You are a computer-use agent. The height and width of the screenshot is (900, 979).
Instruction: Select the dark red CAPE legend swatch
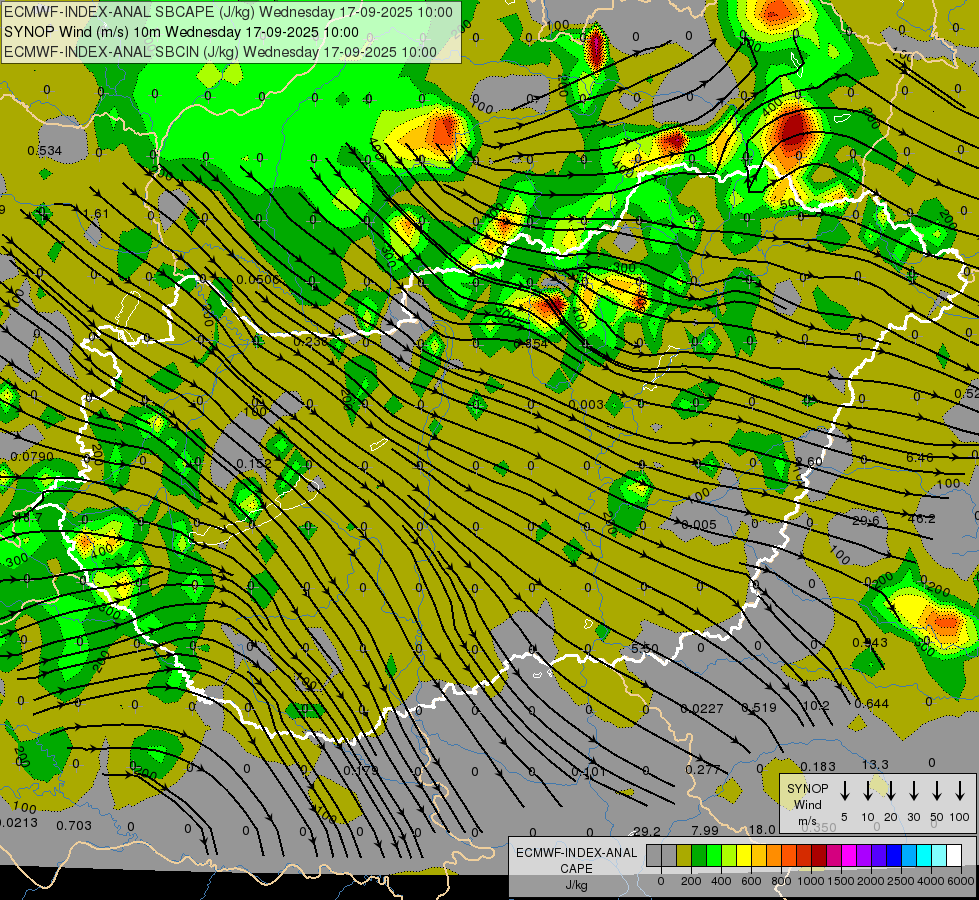tap(819, 856)
